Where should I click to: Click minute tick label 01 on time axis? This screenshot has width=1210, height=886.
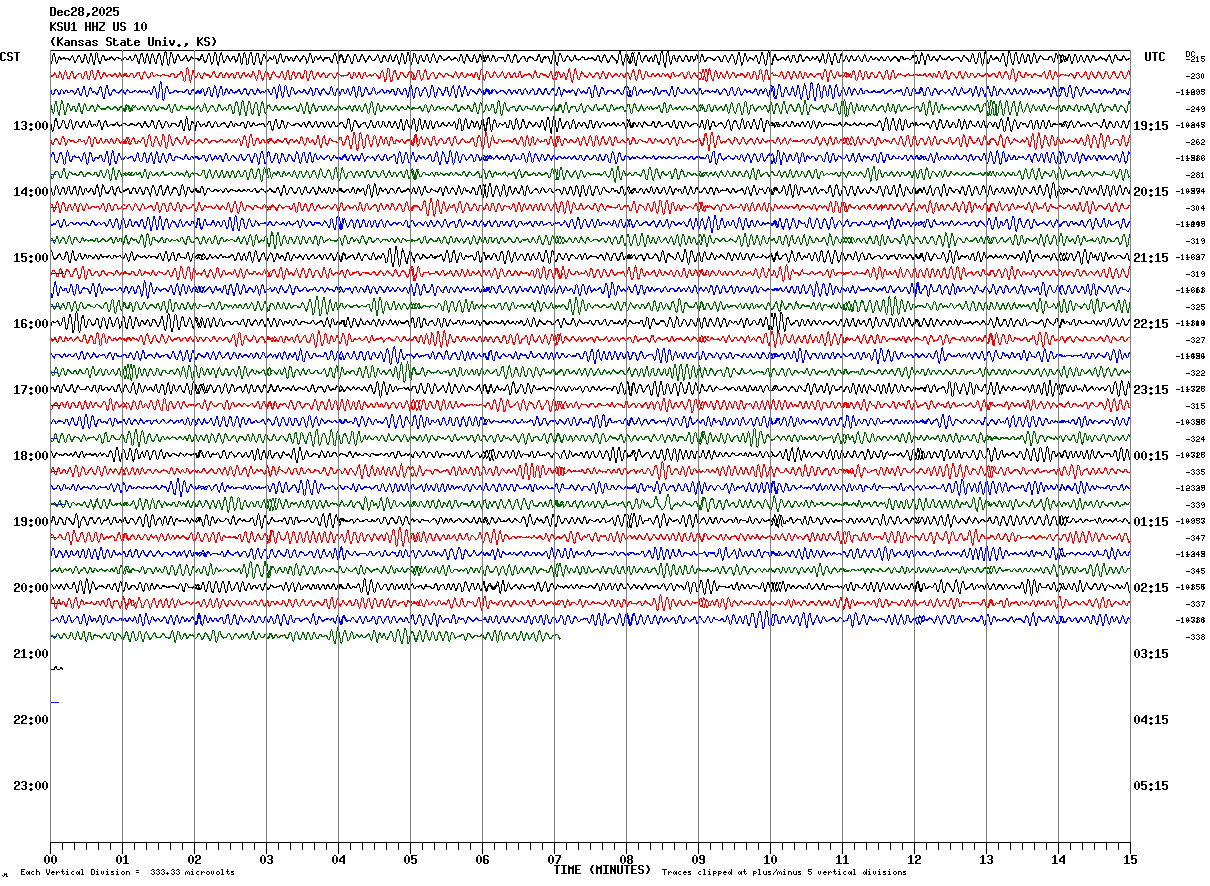tap(122, 860)
